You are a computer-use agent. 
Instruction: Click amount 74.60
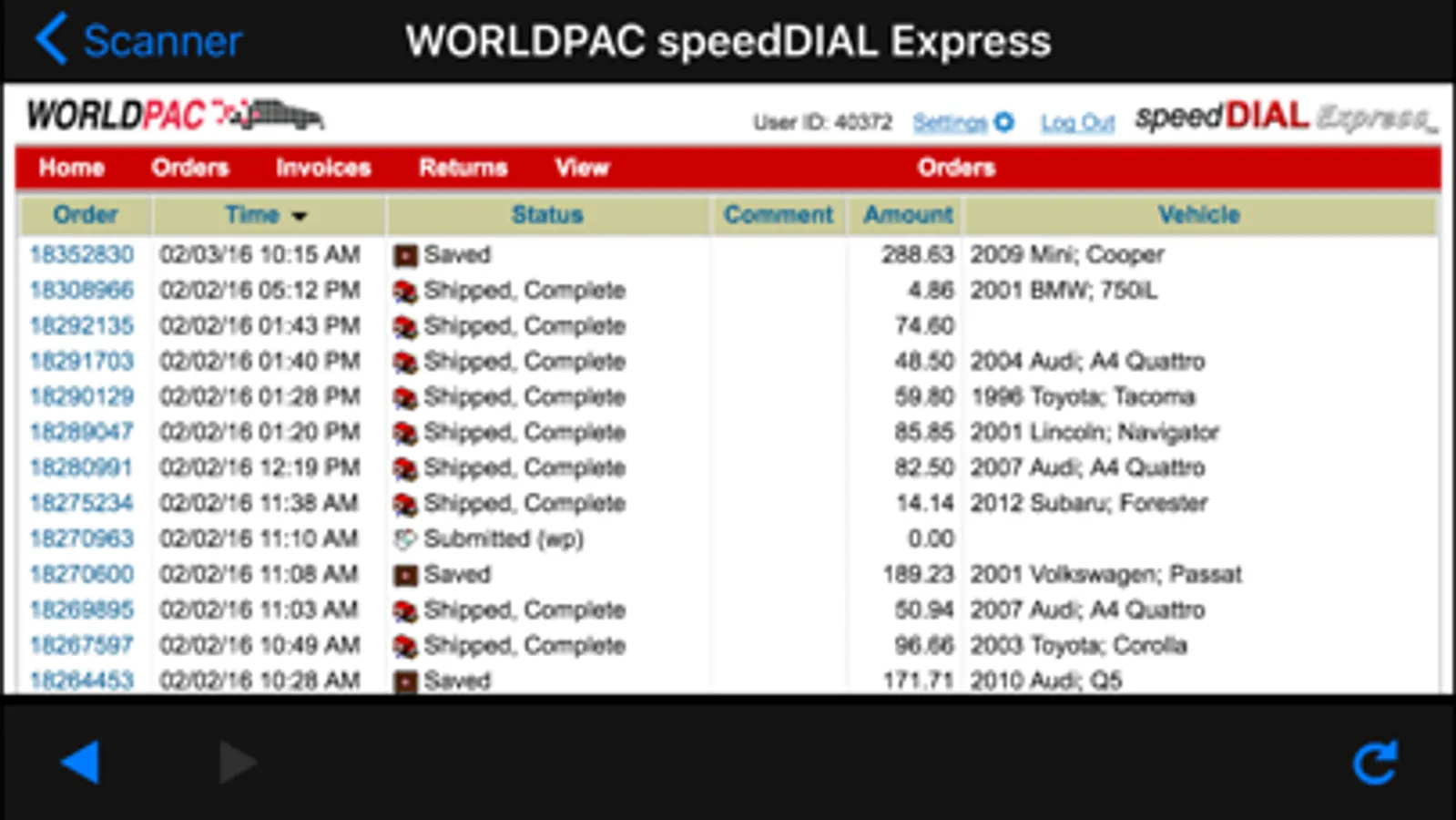pyautogui.click(x=924, y=325)
